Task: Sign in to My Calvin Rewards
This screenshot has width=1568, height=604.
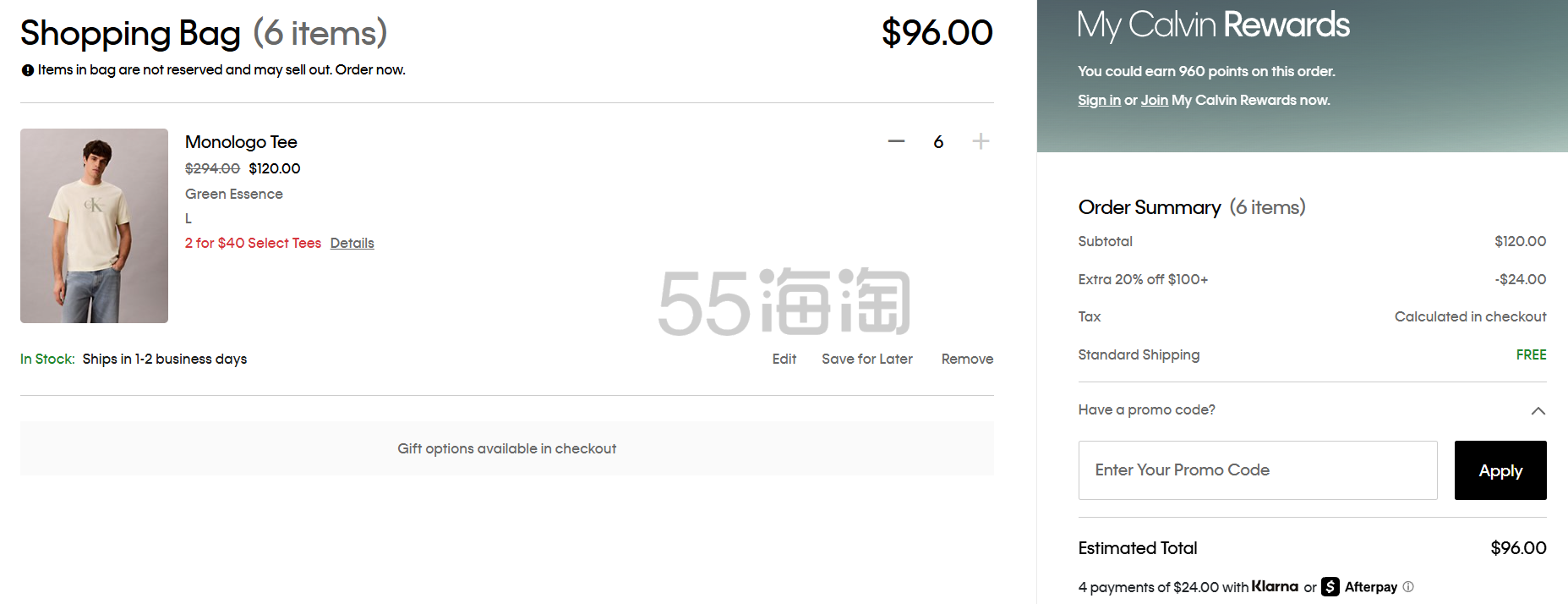Action: click(x=1099, y=100)
